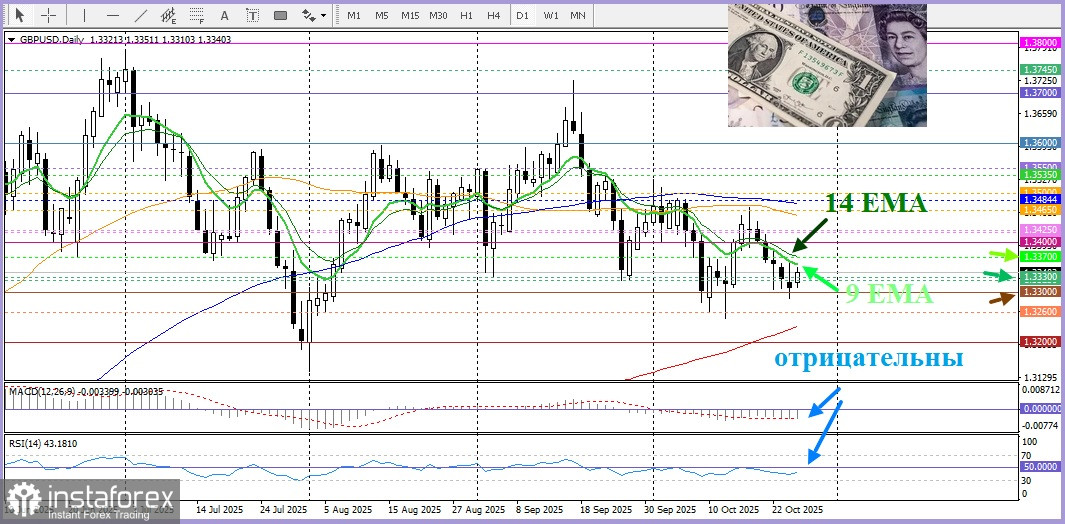The image size is (1065, 524).
Task: Pick the rectangle shape tool
Action: click(281, 15)
